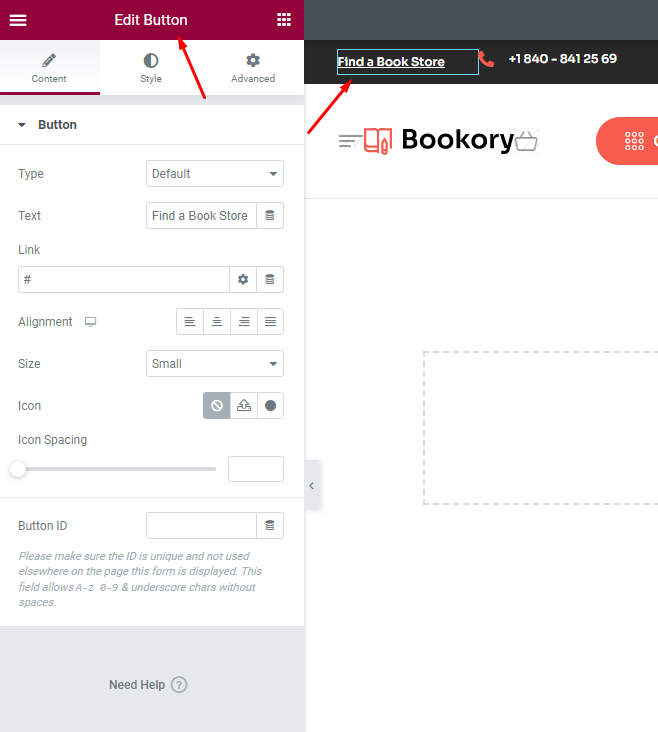Click the responsive device icon beside Alignment
658x732 pixels.
tap(91, 322)
